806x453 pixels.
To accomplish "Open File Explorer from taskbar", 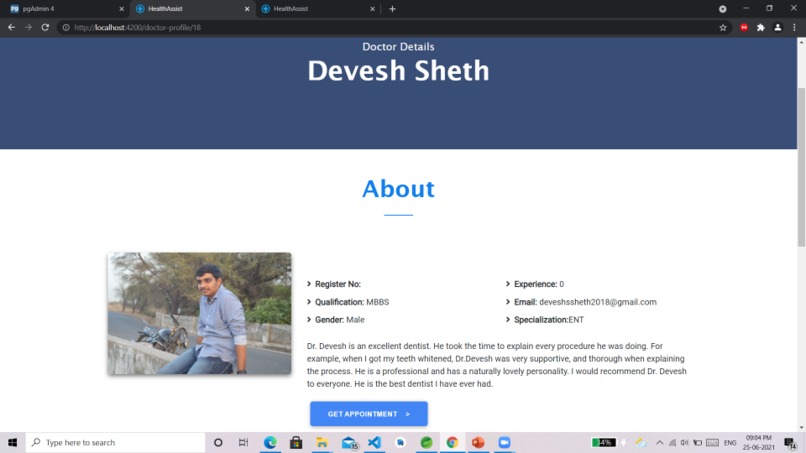I will click(x=322, y=442).
